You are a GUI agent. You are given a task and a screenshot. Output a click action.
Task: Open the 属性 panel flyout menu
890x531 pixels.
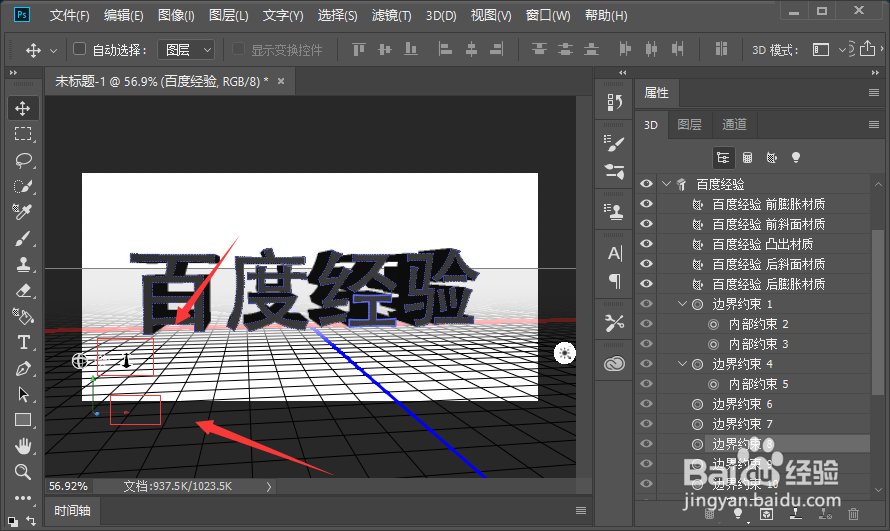874,92
